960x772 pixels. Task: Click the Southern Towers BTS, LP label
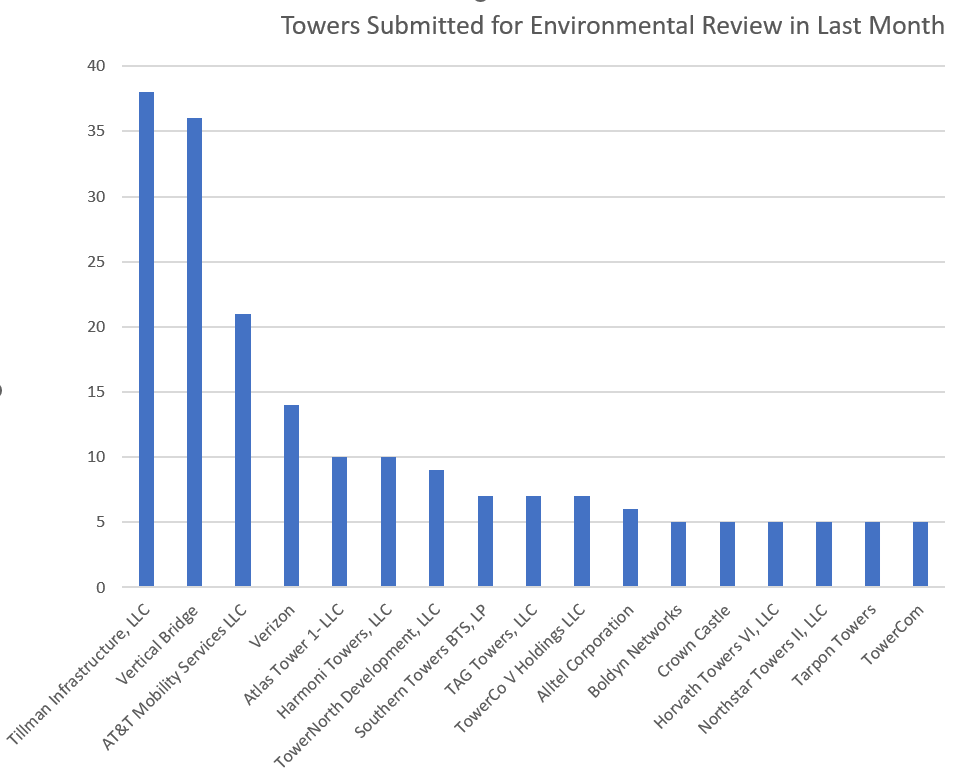point(422,671)
